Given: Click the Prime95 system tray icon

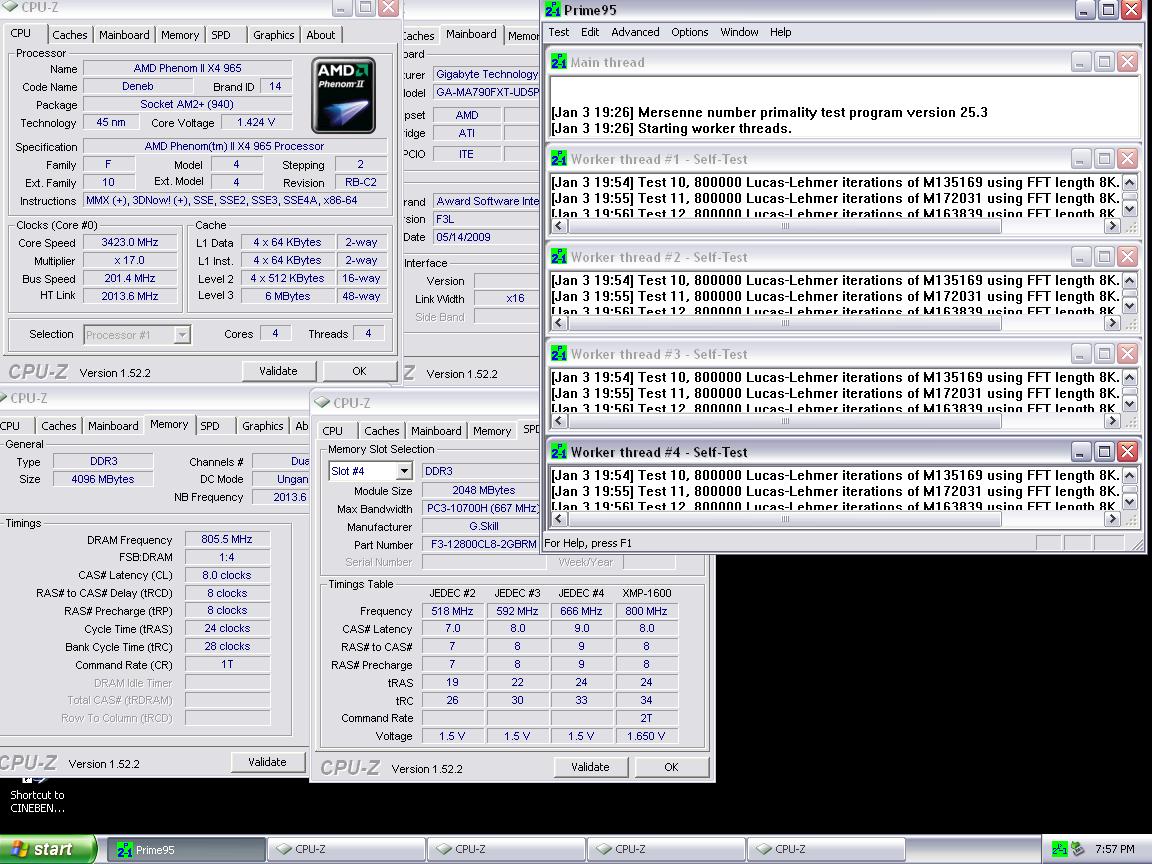Looking at the screenshot, I should [1059, 849].
